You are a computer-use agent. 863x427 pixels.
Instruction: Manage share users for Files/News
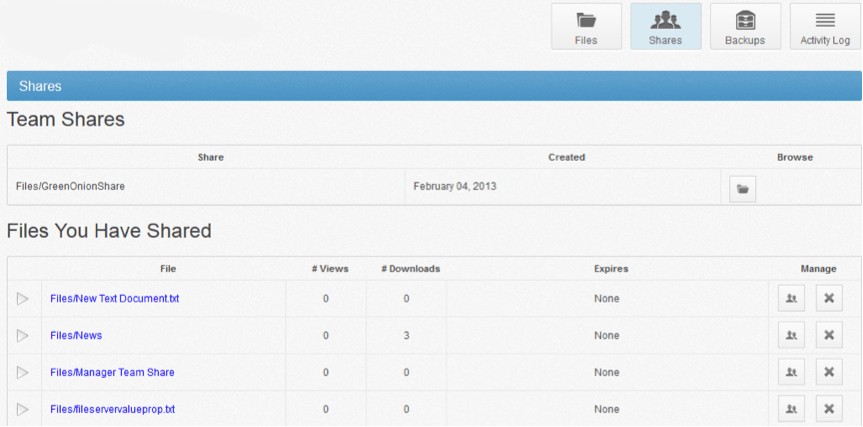[791, 335]
